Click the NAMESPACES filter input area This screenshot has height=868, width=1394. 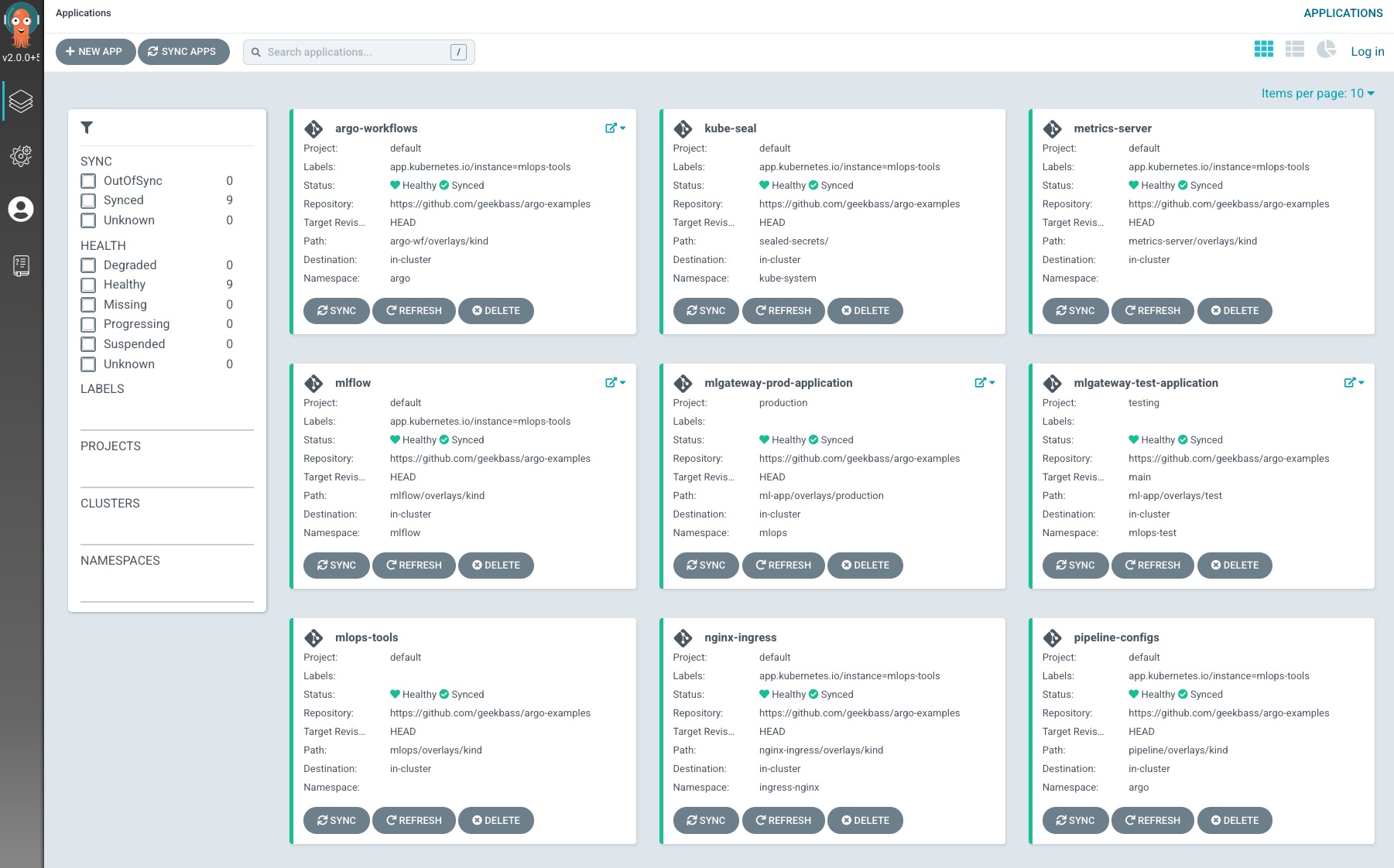pos(167,588)
